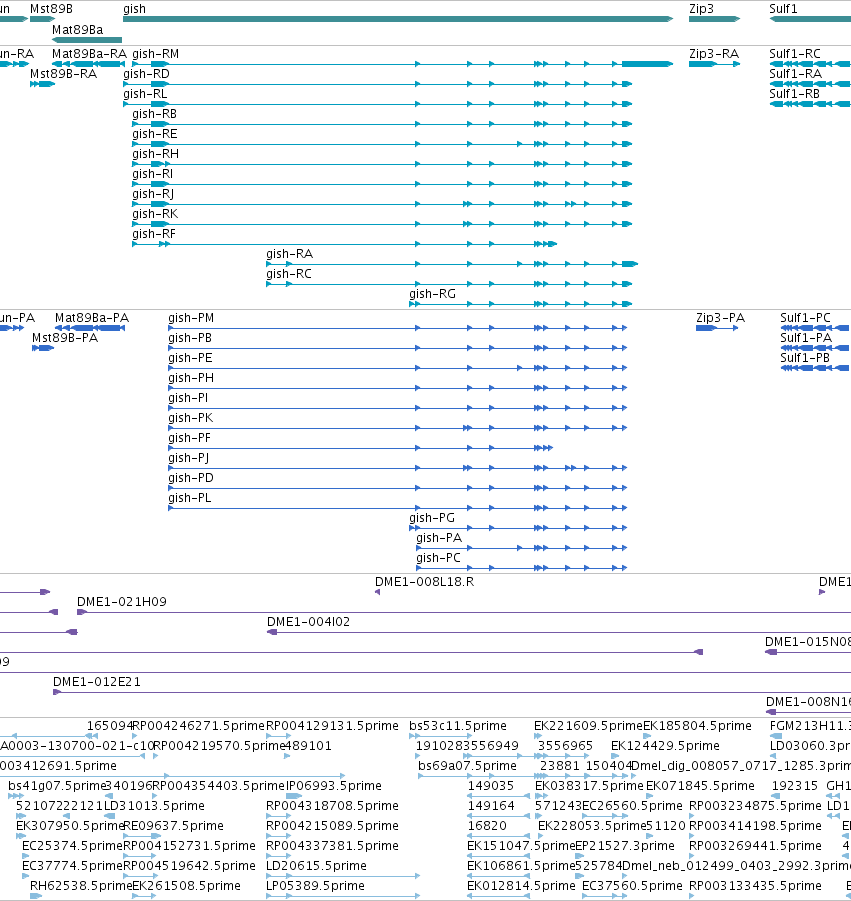
Task: Click transcript gish-RD
Action: [378, 84]
